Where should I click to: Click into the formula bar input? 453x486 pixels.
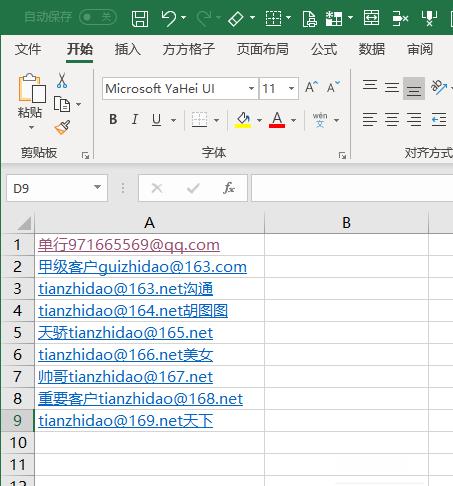click(352, 188)
